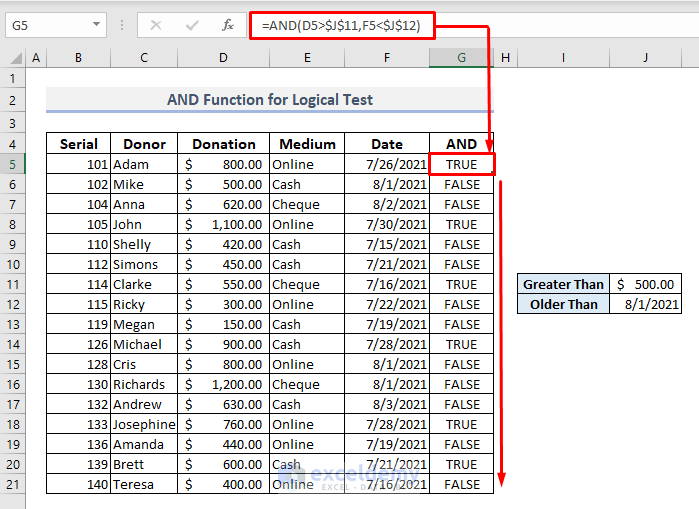Screen dimensions: 699x509
Task: Select Richards' donation cell 1,200.00
Action: coord(223,385)
